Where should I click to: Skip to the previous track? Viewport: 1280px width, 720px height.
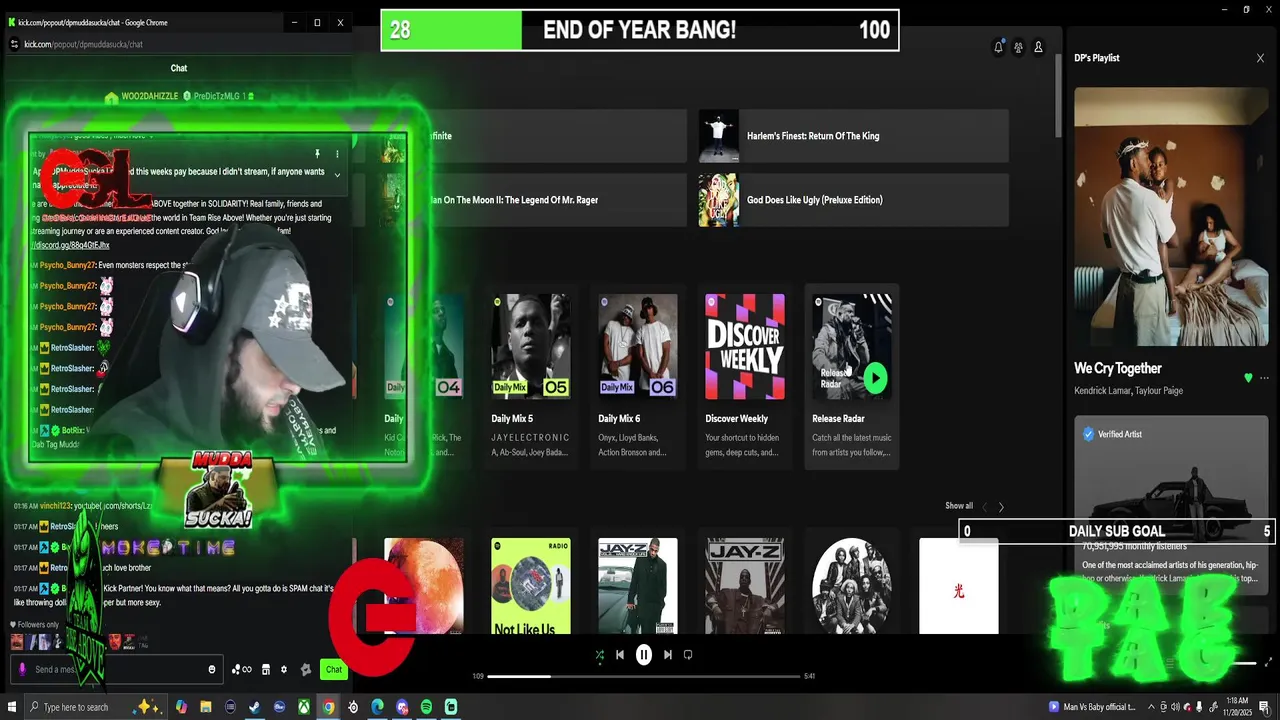620,655
